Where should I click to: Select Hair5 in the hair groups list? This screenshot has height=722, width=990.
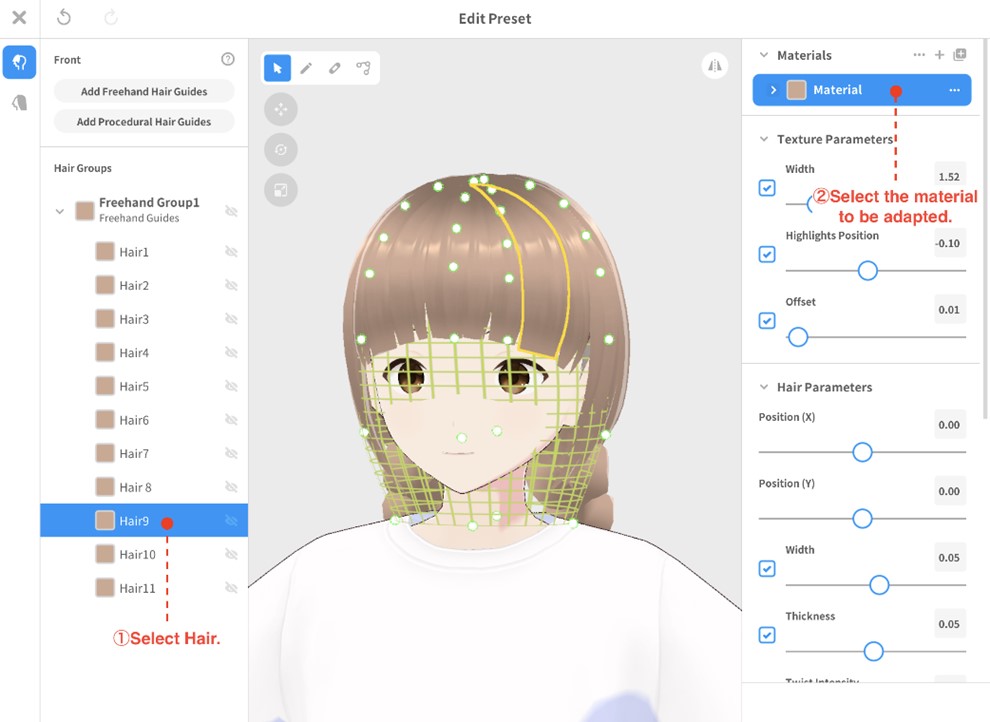click(134, 386)
